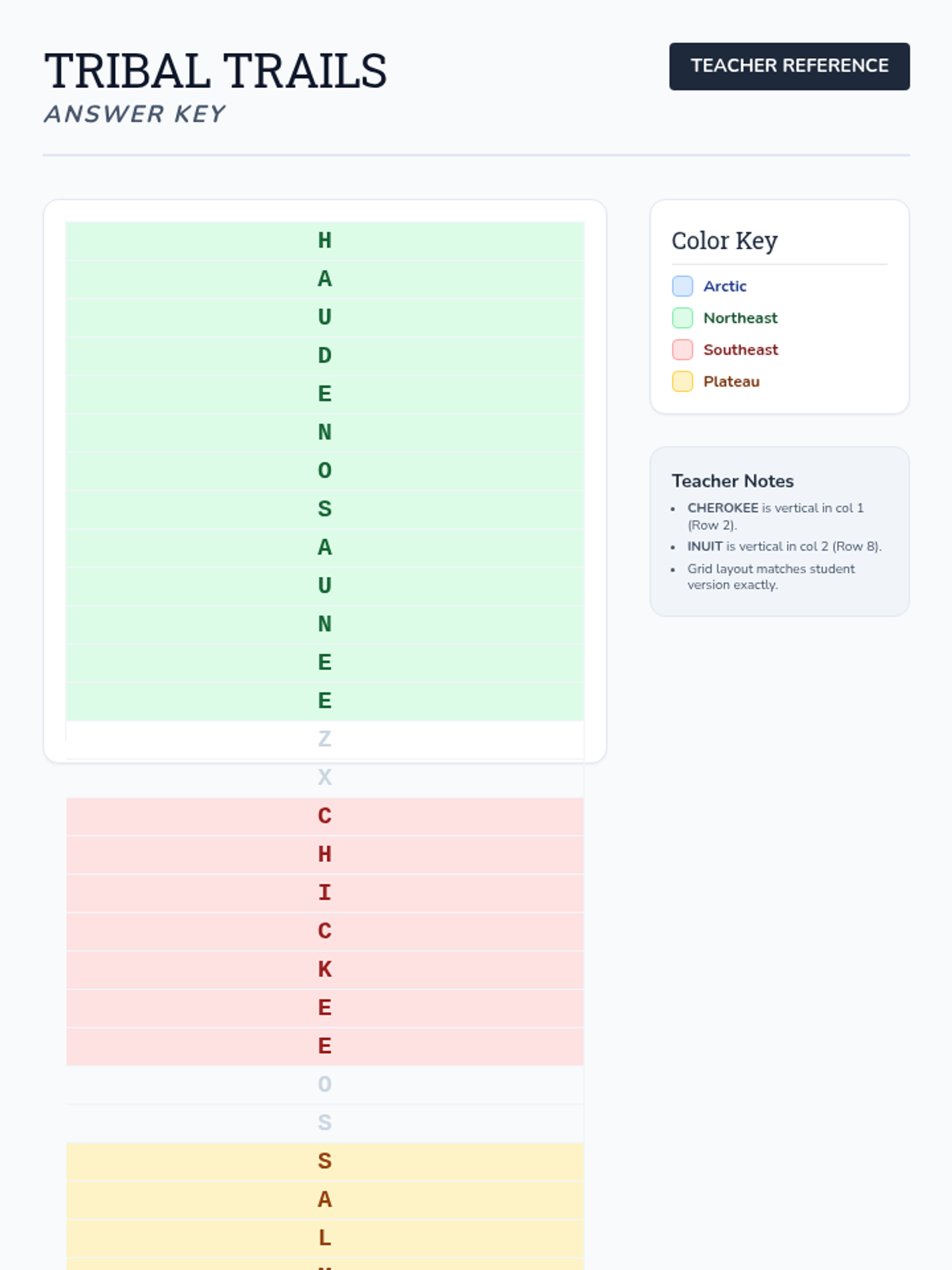This screenshot has height=1270, width=952.
Task: Click the Answer Key subtitle
Action: click(x=135, y=114)
